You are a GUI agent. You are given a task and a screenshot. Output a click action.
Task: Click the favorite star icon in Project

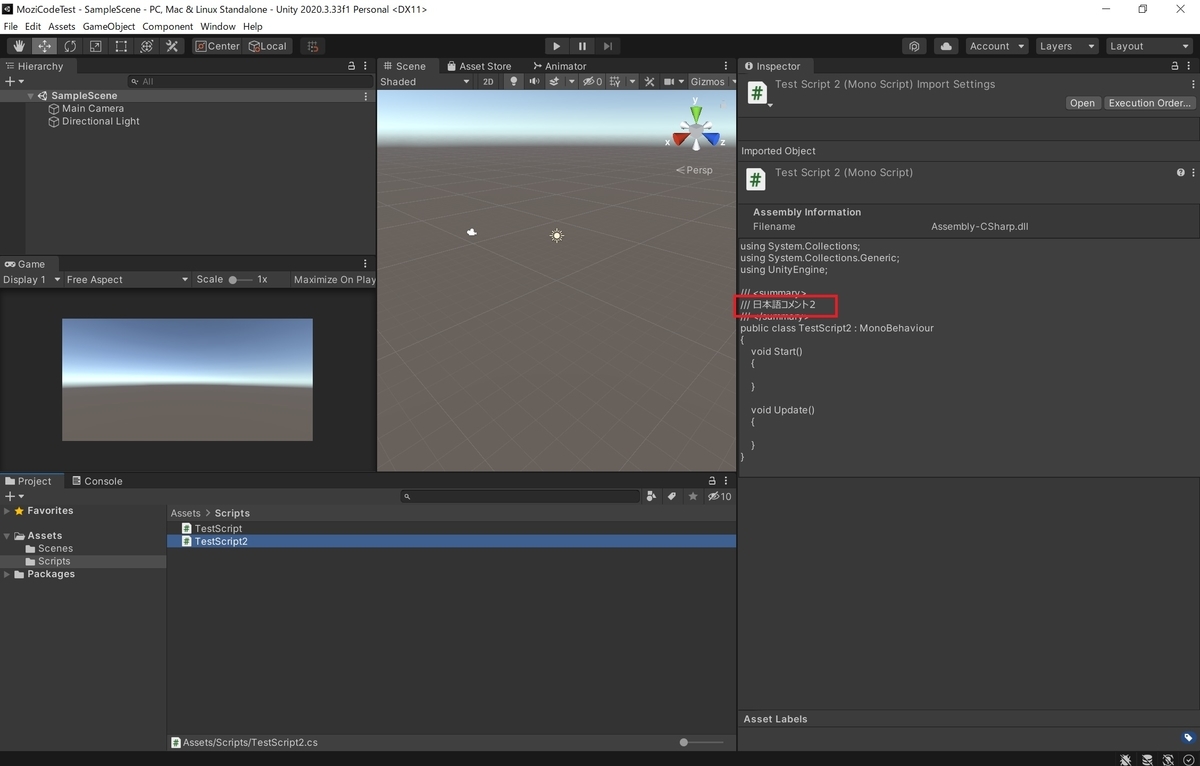pyautogui.click(x=693, y=496)
